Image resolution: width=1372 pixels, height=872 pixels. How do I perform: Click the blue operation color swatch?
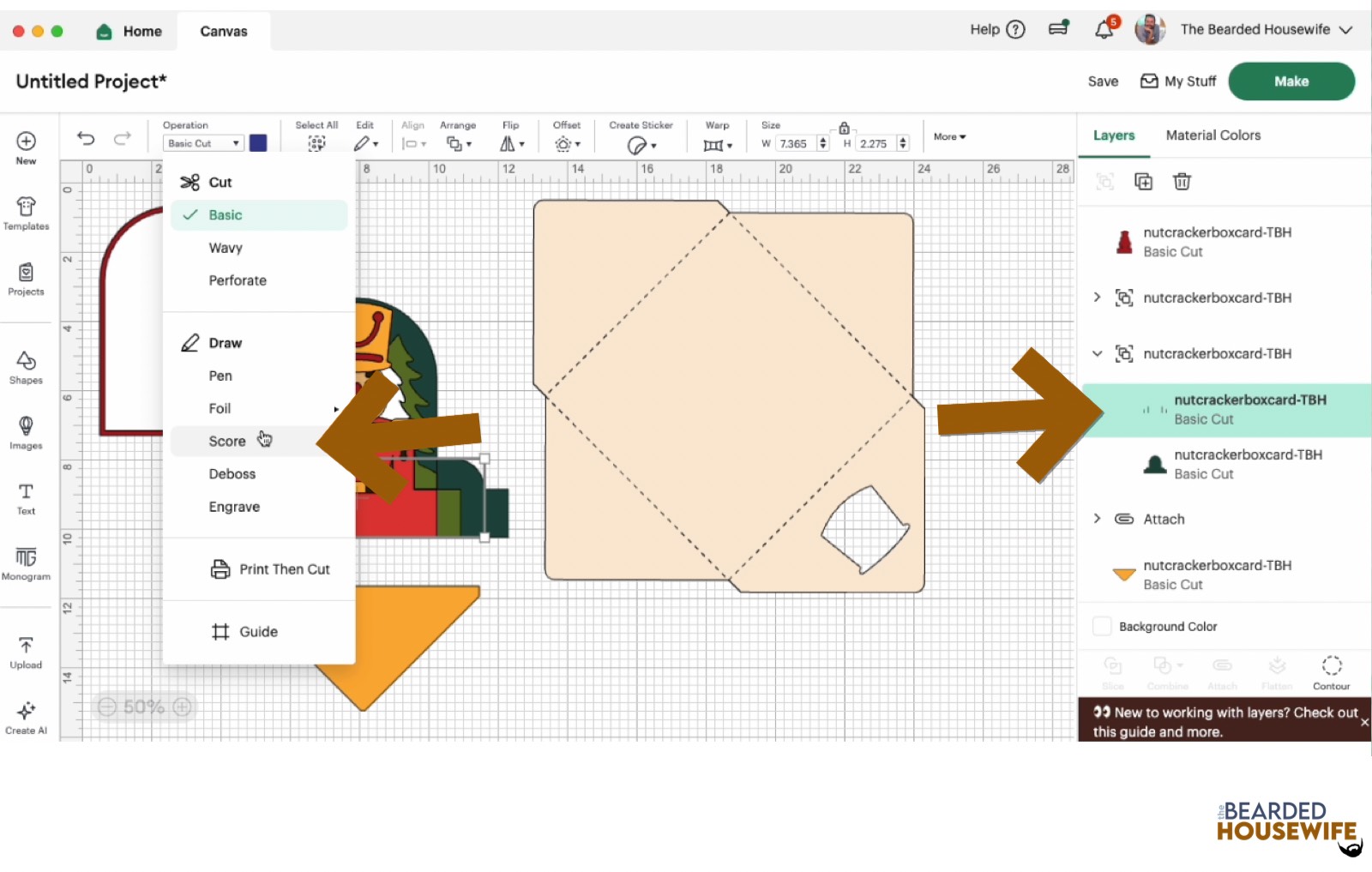coord(258,143)
